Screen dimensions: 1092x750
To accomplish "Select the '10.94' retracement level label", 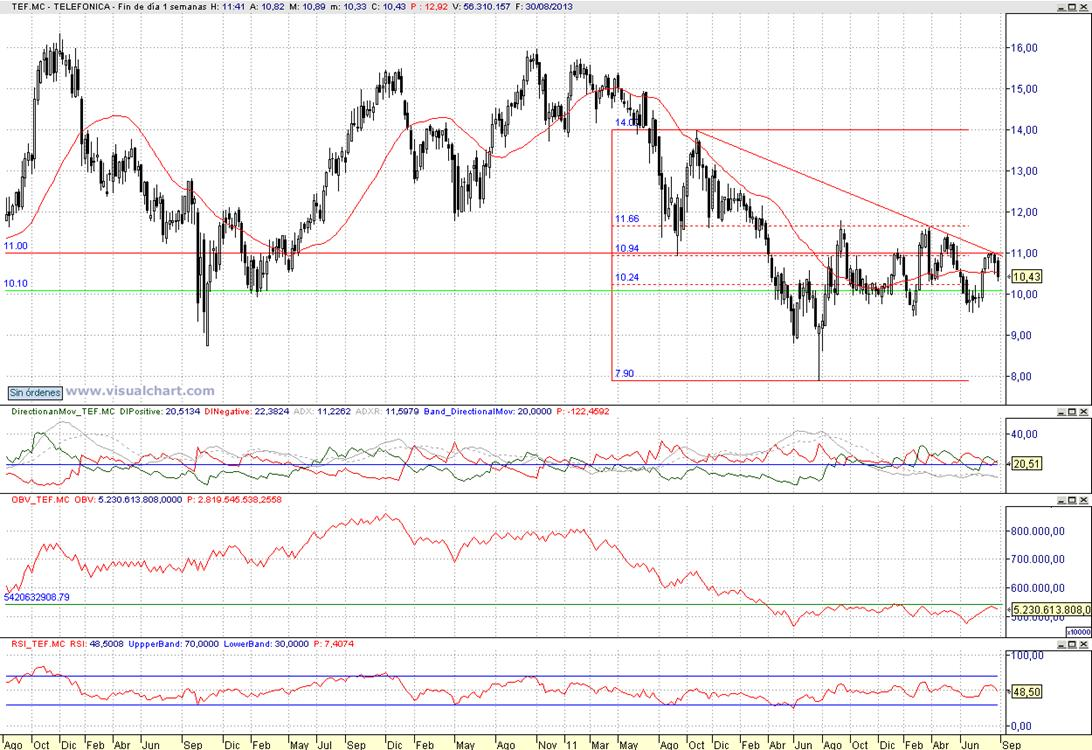I will click(x=627, y=248).
